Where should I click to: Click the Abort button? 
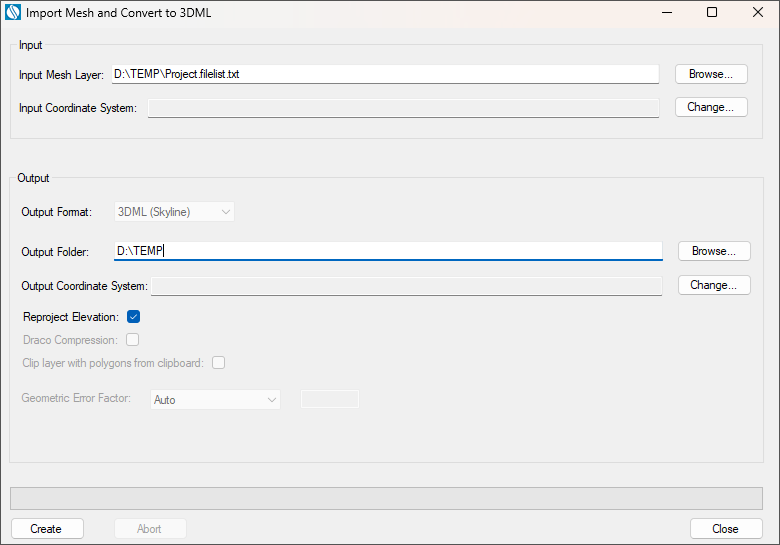(149, 529)
